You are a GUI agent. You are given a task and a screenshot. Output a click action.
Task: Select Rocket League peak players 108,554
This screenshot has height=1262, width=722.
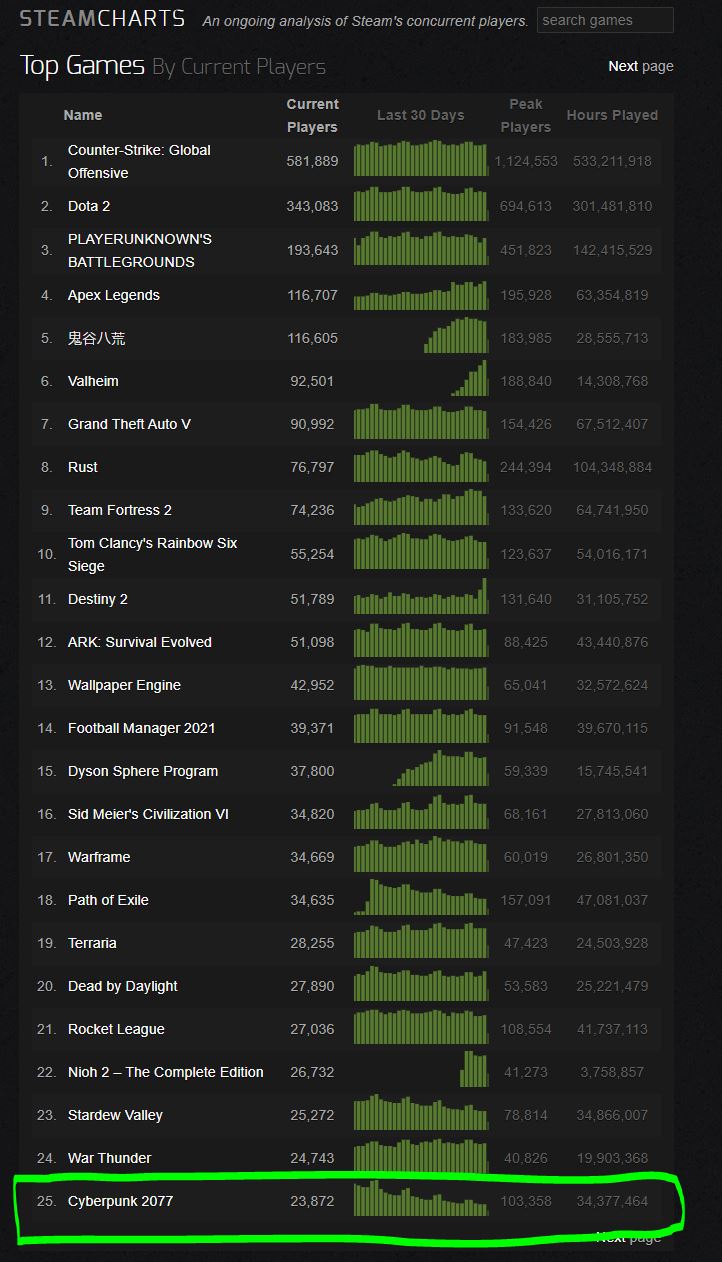coord(526,1029)
